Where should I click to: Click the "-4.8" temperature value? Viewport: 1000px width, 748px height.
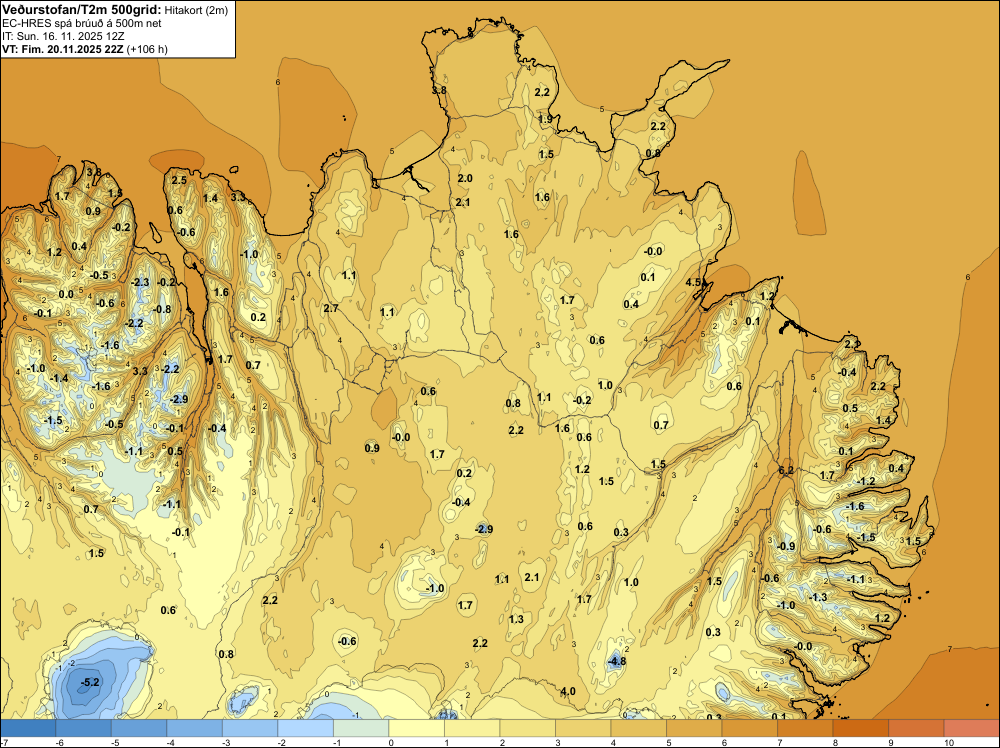(x=617, y=661)
